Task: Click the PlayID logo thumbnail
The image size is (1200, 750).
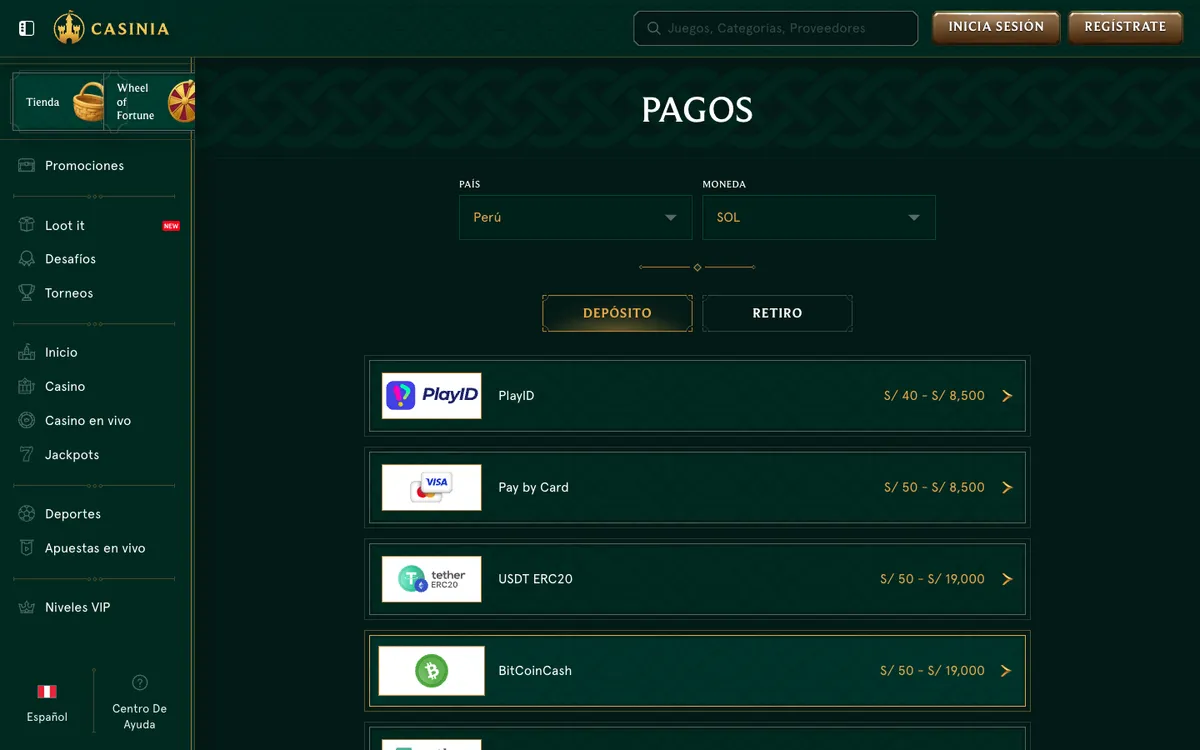Action: [431, 395]
